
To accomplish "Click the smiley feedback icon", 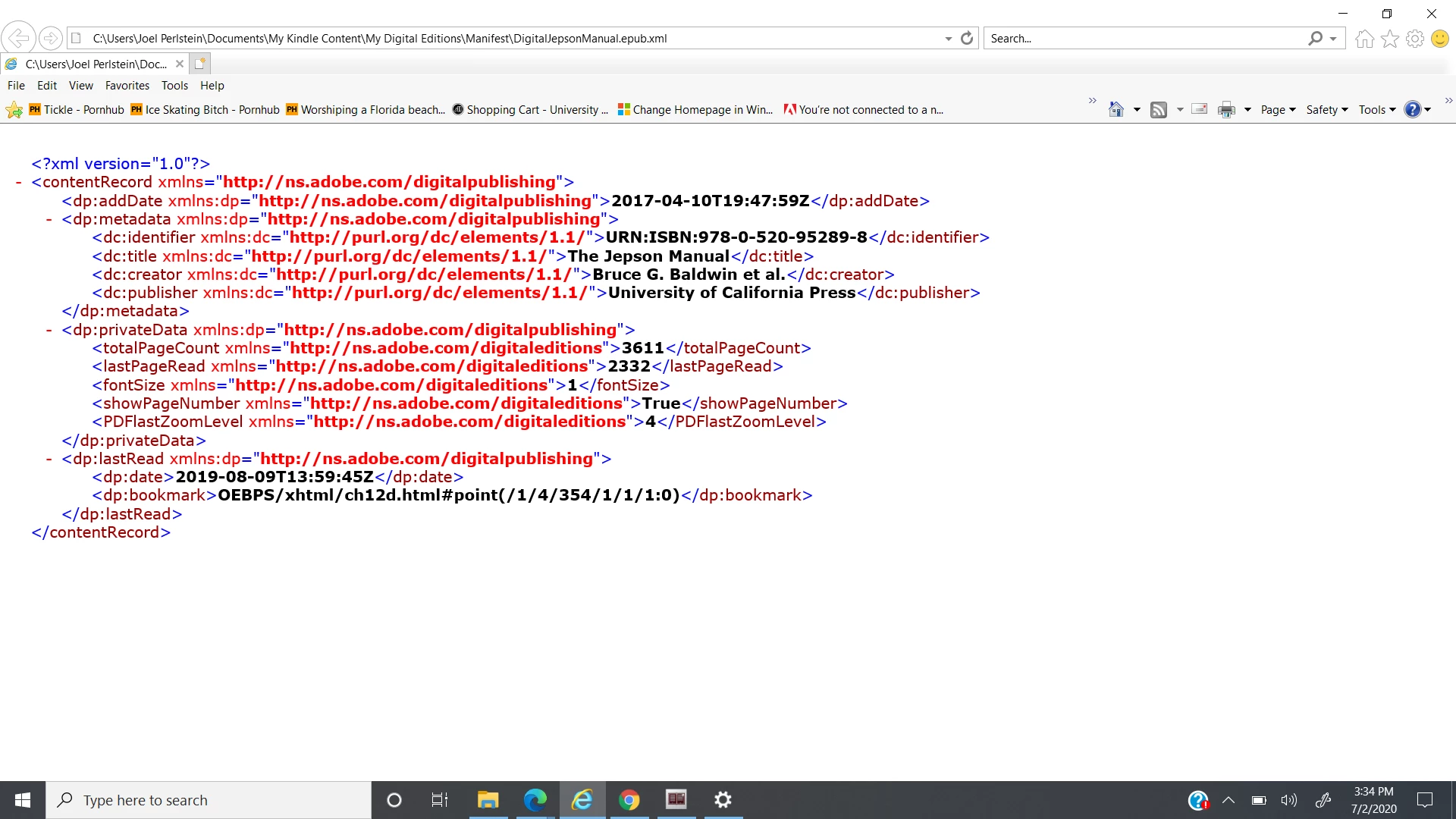I will point(1440,39).
